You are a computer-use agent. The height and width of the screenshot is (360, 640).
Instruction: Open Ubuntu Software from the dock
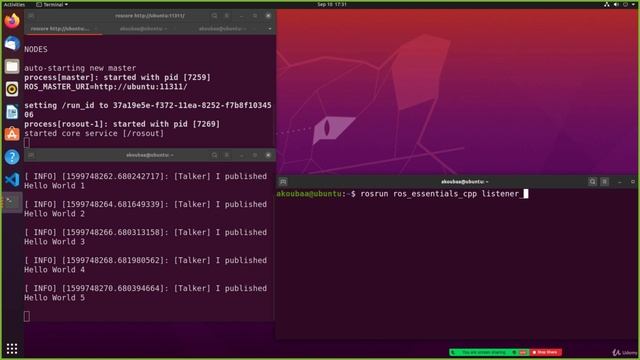[12, 134]
